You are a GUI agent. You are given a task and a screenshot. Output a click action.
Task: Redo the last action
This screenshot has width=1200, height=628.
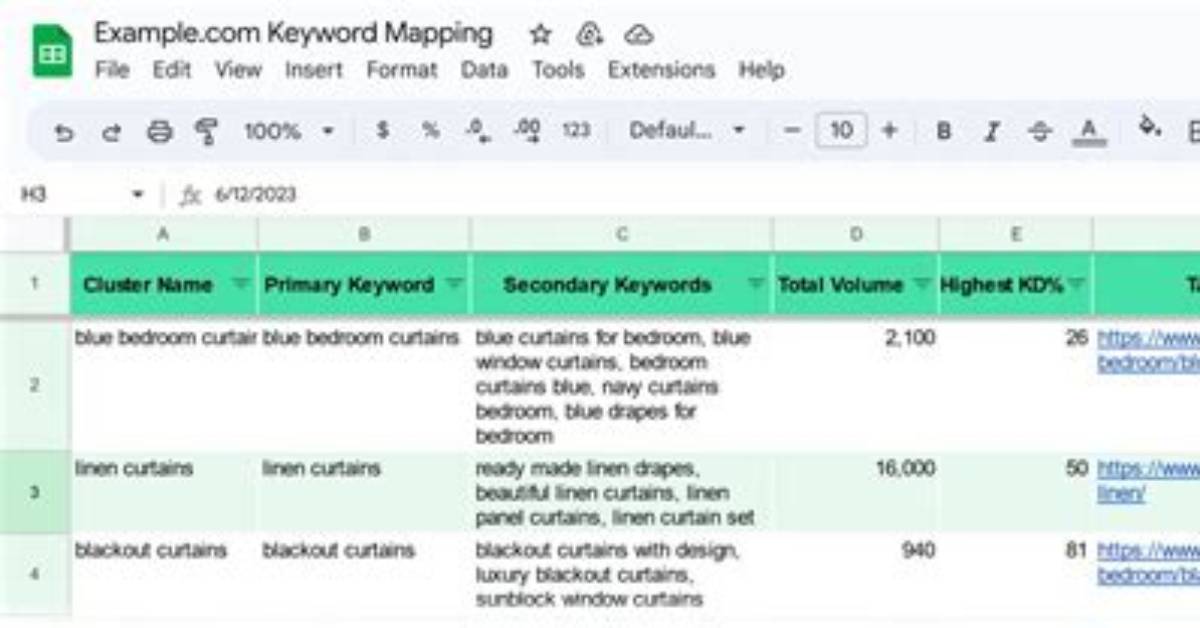pos(111,131)
